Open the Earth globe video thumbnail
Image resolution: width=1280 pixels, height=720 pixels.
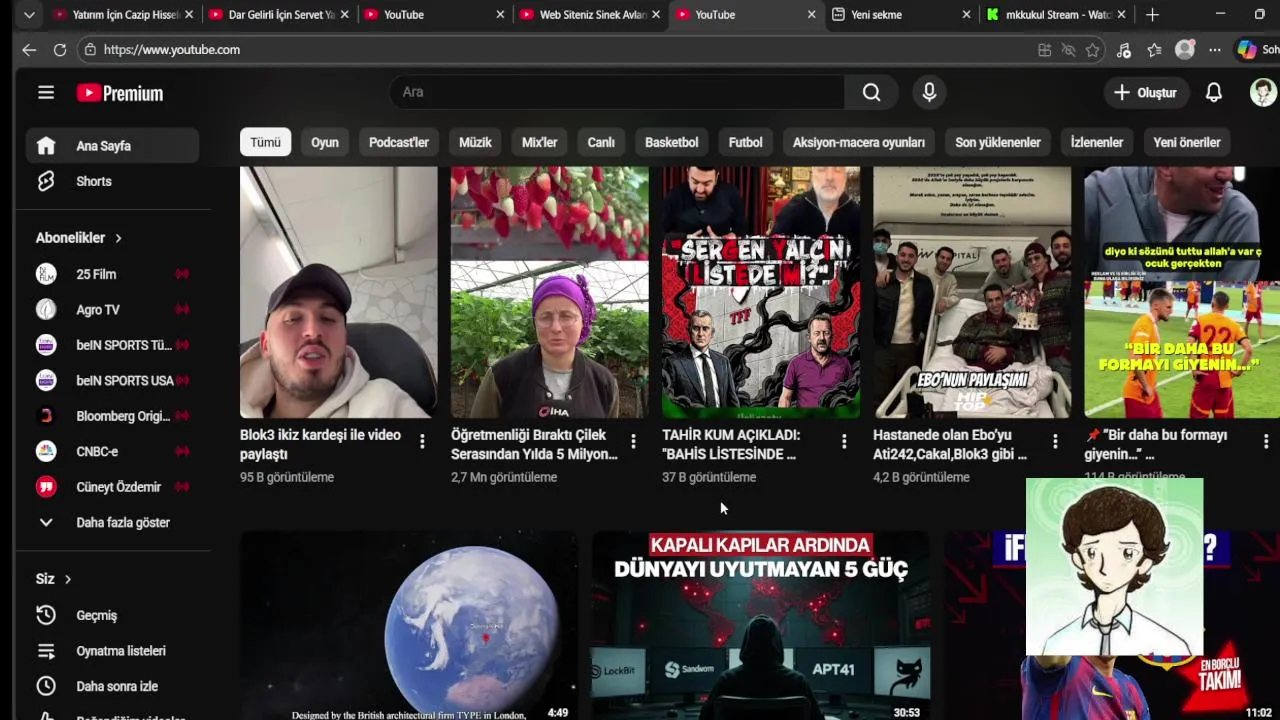click(x=408, y=627)
